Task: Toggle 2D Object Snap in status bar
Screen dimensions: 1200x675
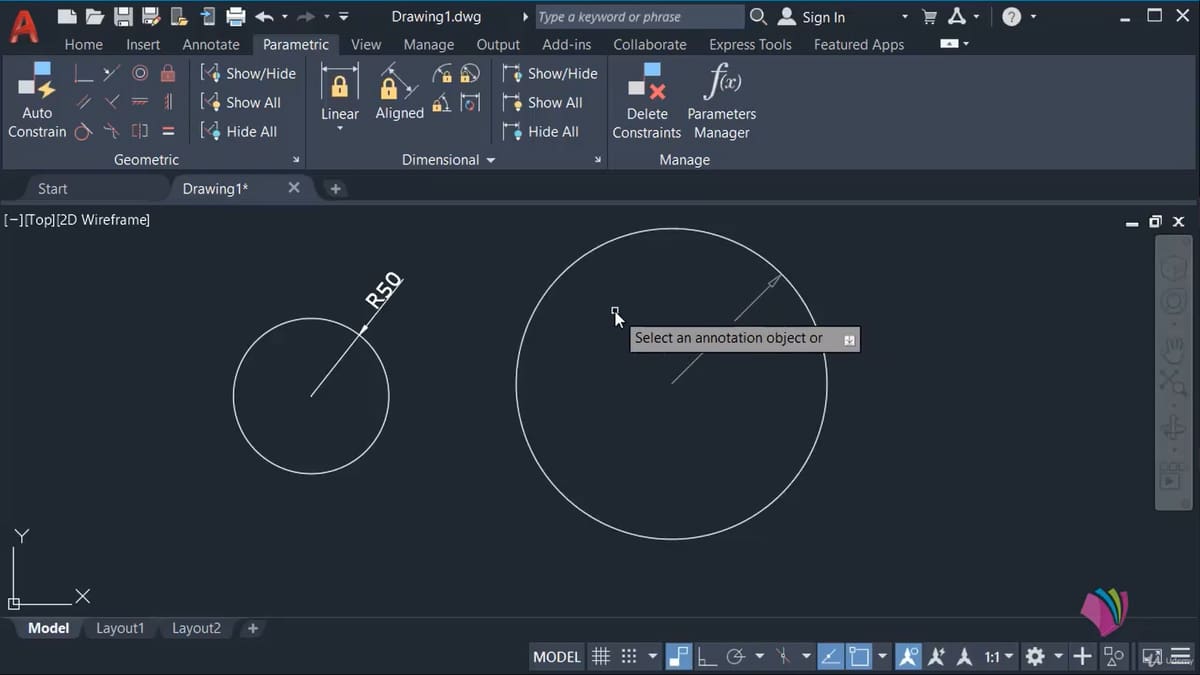Action: (859, 657)
